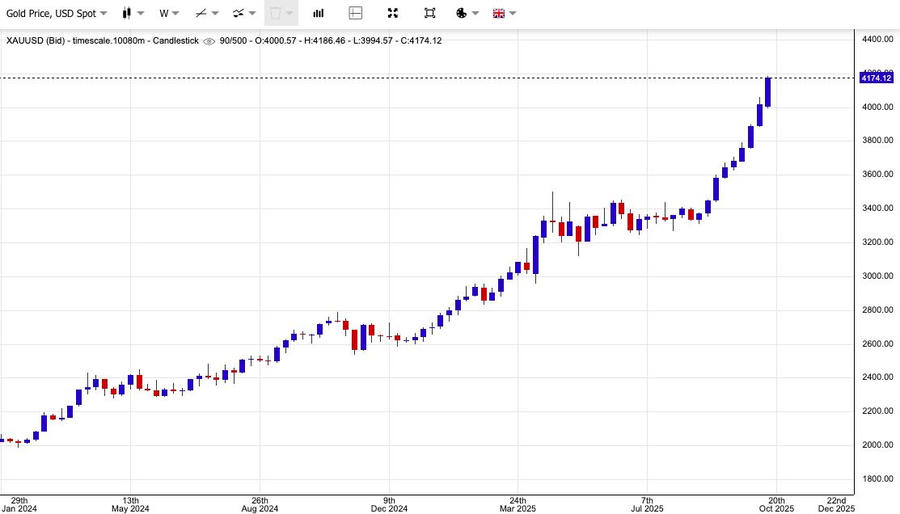Open the color theme palette icon
Screen dimensions: 900x514
click(x=462, y=13)
